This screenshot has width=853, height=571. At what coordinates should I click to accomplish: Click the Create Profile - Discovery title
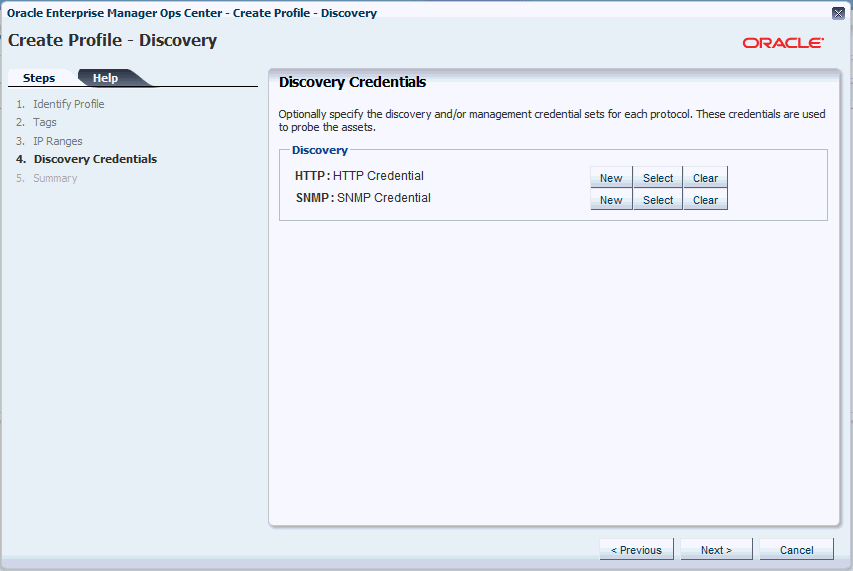(113, 40)
